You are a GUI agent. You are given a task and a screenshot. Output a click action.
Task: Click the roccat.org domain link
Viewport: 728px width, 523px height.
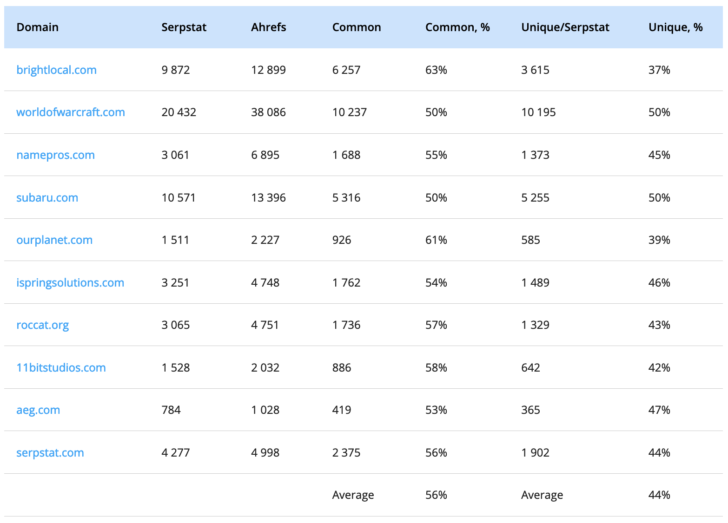click(42, 325)
